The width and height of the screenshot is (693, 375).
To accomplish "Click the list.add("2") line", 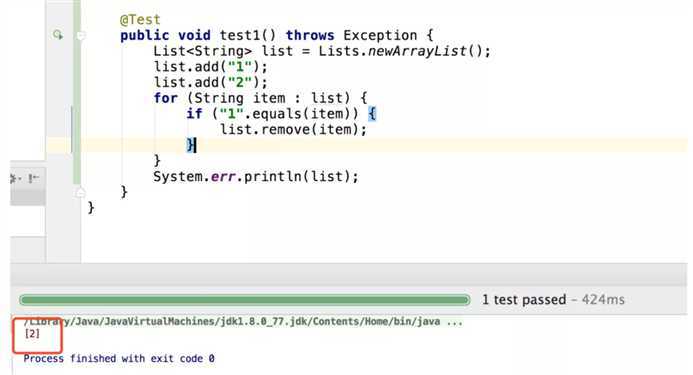I will click(x=210, y=83).
